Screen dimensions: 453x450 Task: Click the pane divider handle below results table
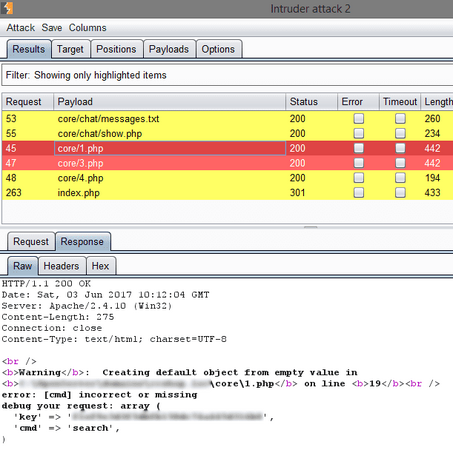[x=311, y=227]
